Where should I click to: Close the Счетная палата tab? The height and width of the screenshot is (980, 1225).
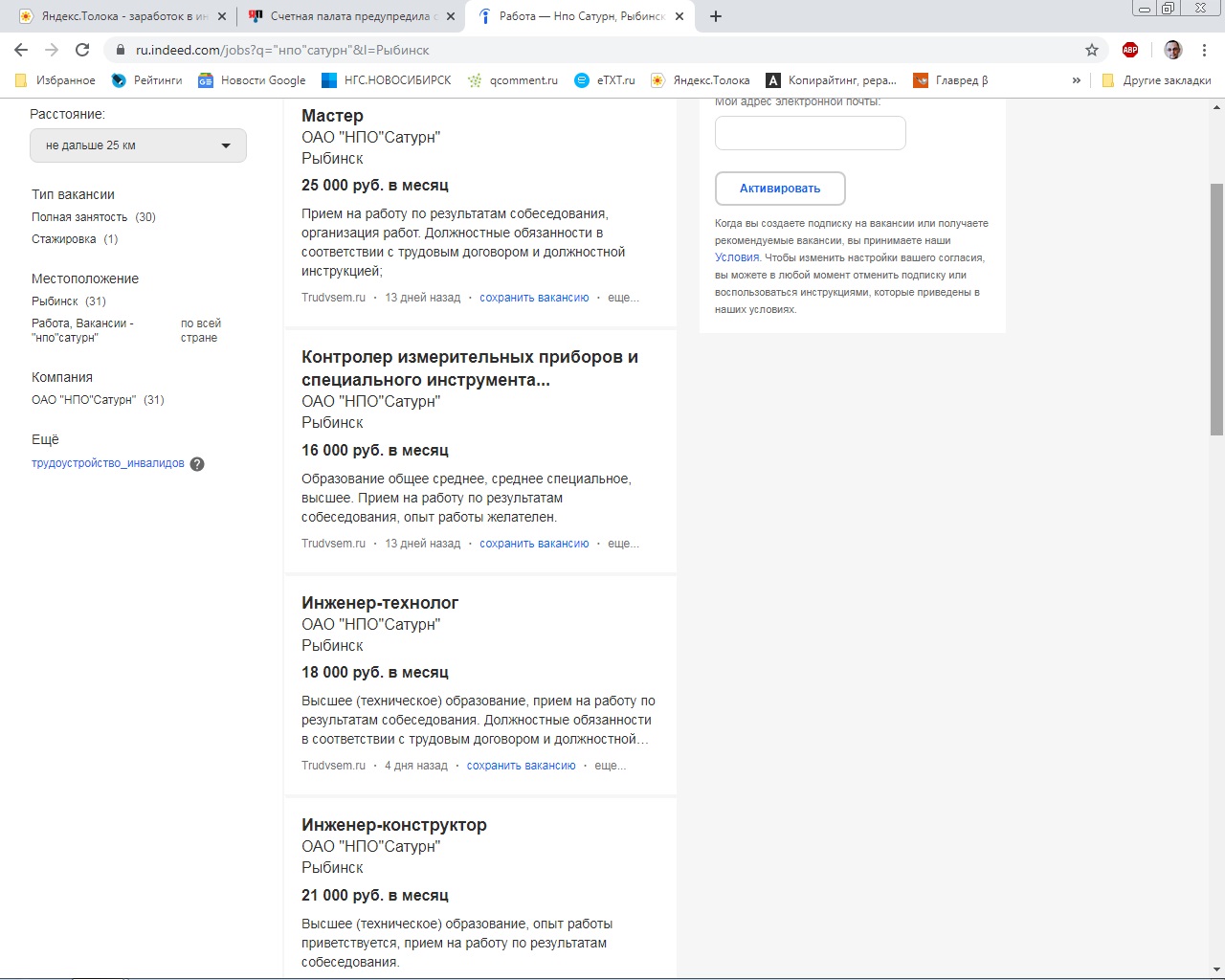451,16
